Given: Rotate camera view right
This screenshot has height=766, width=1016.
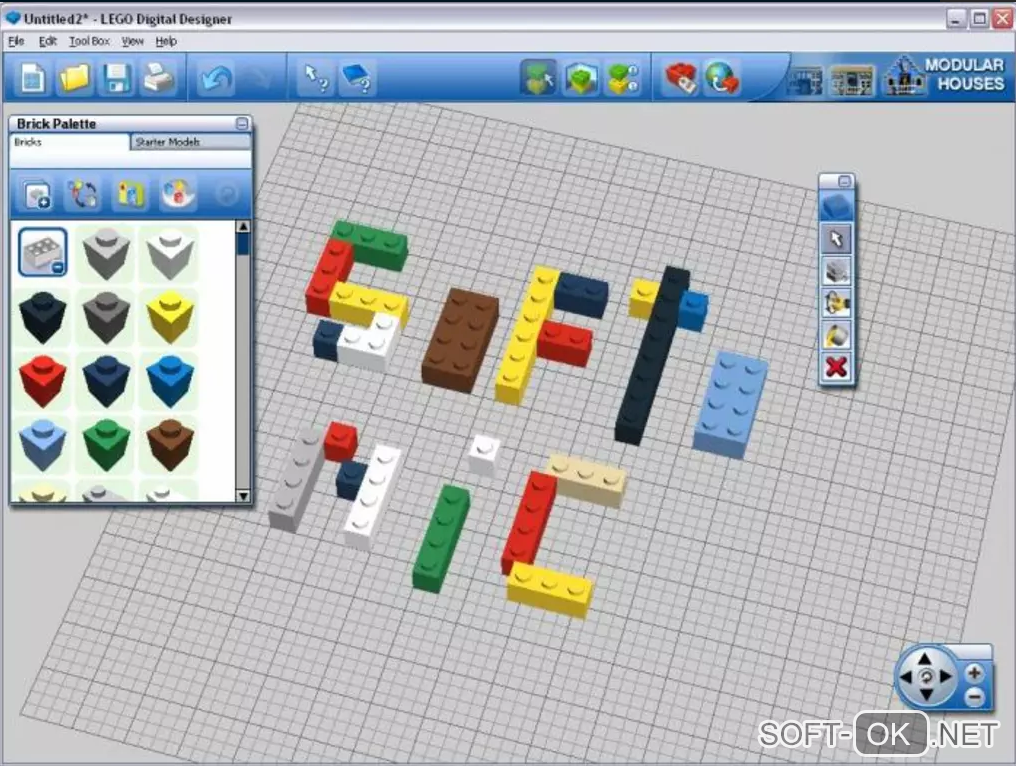Looking at the screenshot, I should pos(945,677).
